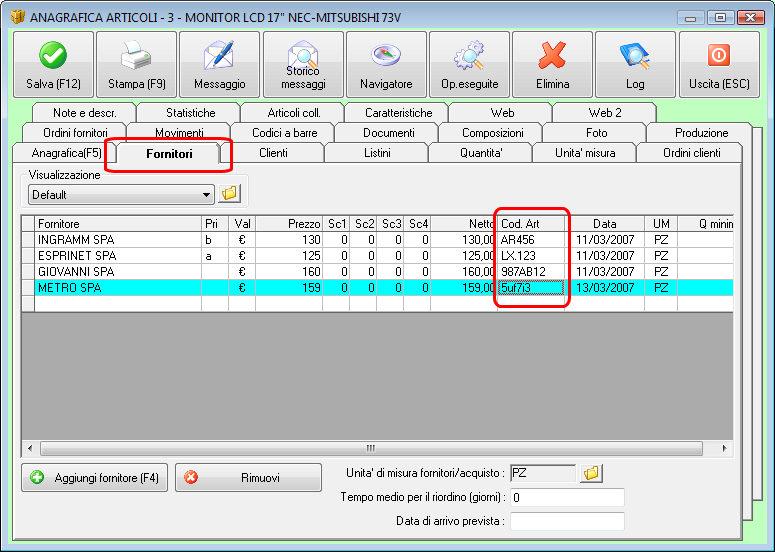
Task: Click folder icon next to Visualizzazione dropdown
Action: click(229, 194)
